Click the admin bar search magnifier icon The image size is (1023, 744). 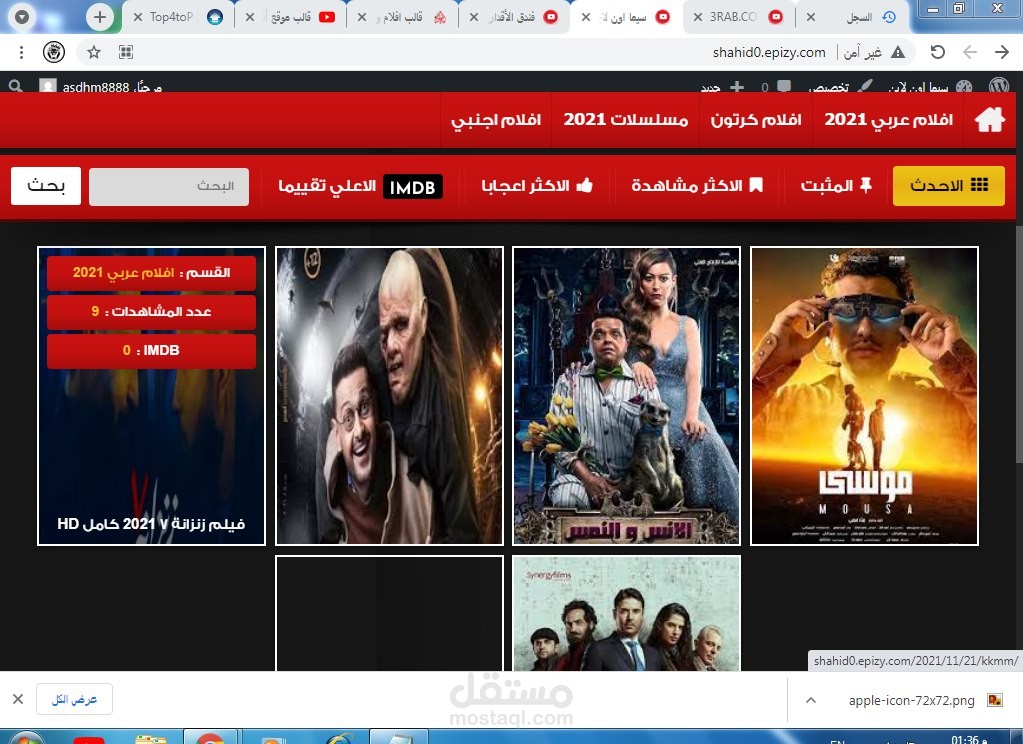pyautogui.click(x=16, y=86)
